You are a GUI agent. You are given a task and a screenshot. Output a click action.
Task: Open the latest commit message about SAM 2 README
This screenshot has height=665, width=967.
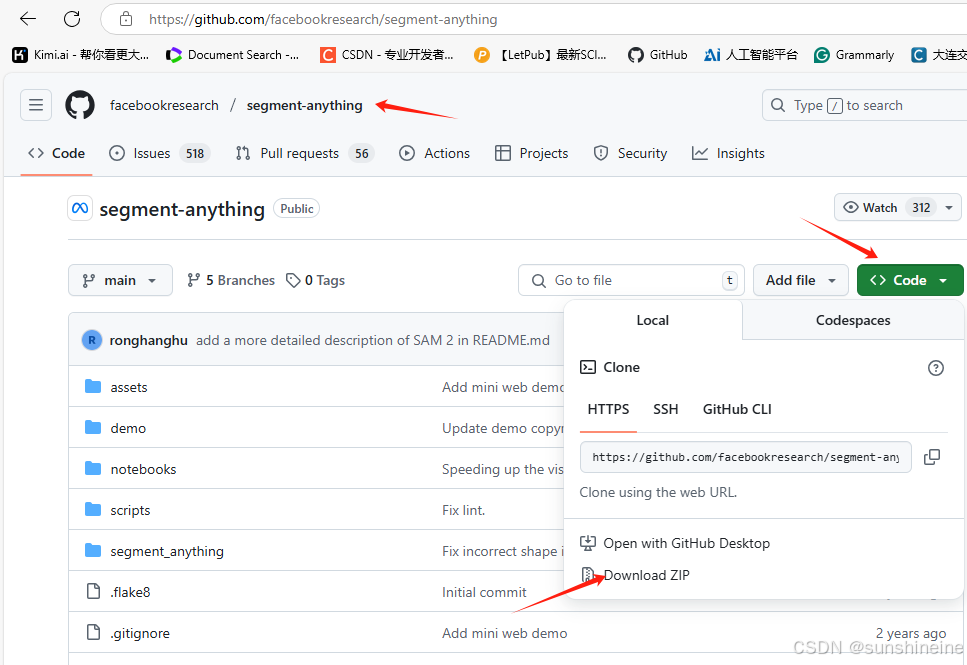[373, 341]
